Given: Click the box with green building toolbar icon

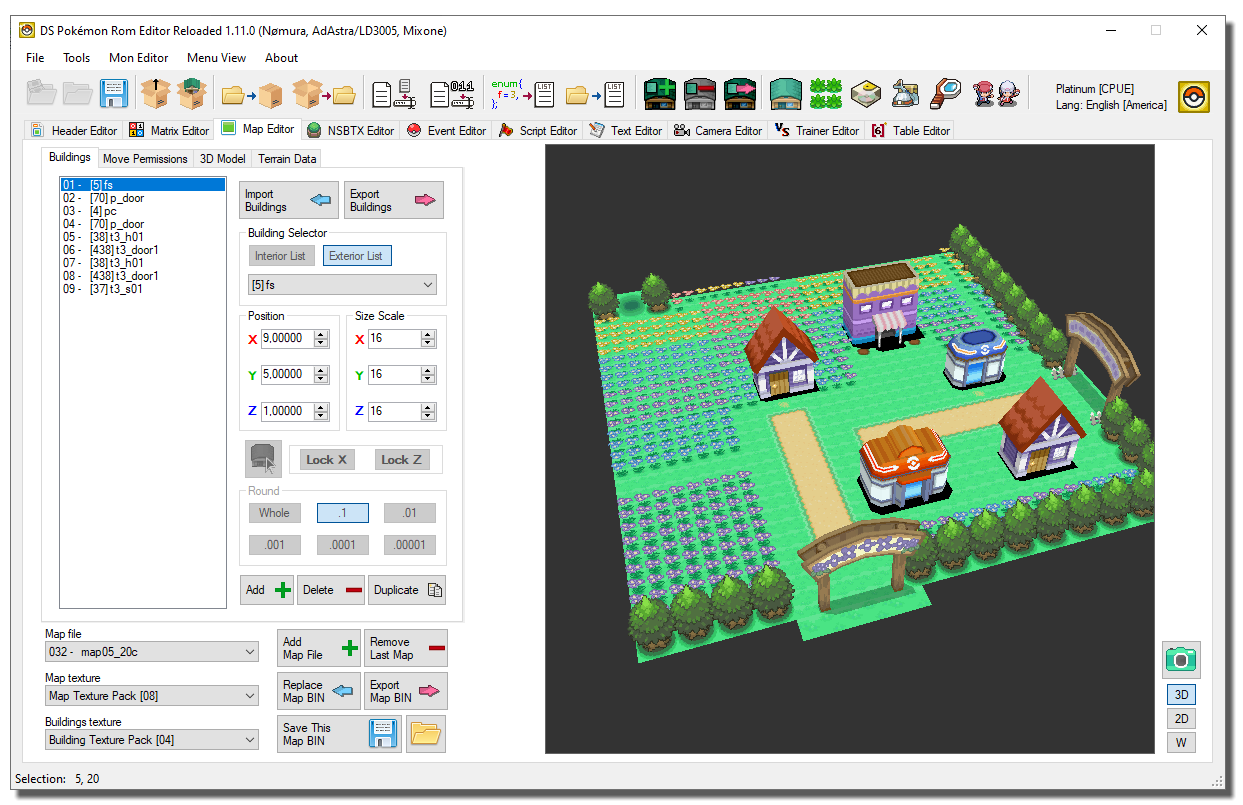Looking at the screenshot, I should [193, 94].
